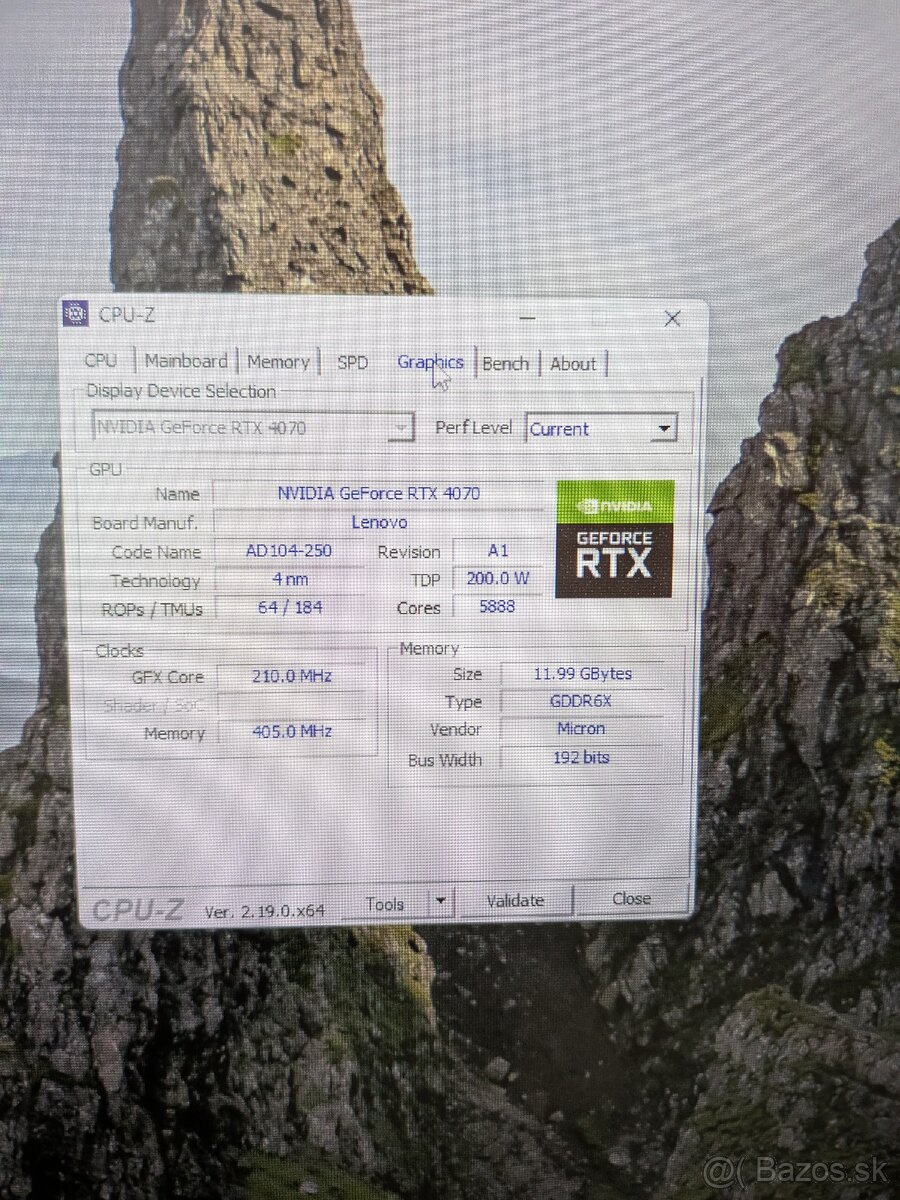
Task: Click the memory Type value GDDR6X
Action: click(x=582, y=702)
